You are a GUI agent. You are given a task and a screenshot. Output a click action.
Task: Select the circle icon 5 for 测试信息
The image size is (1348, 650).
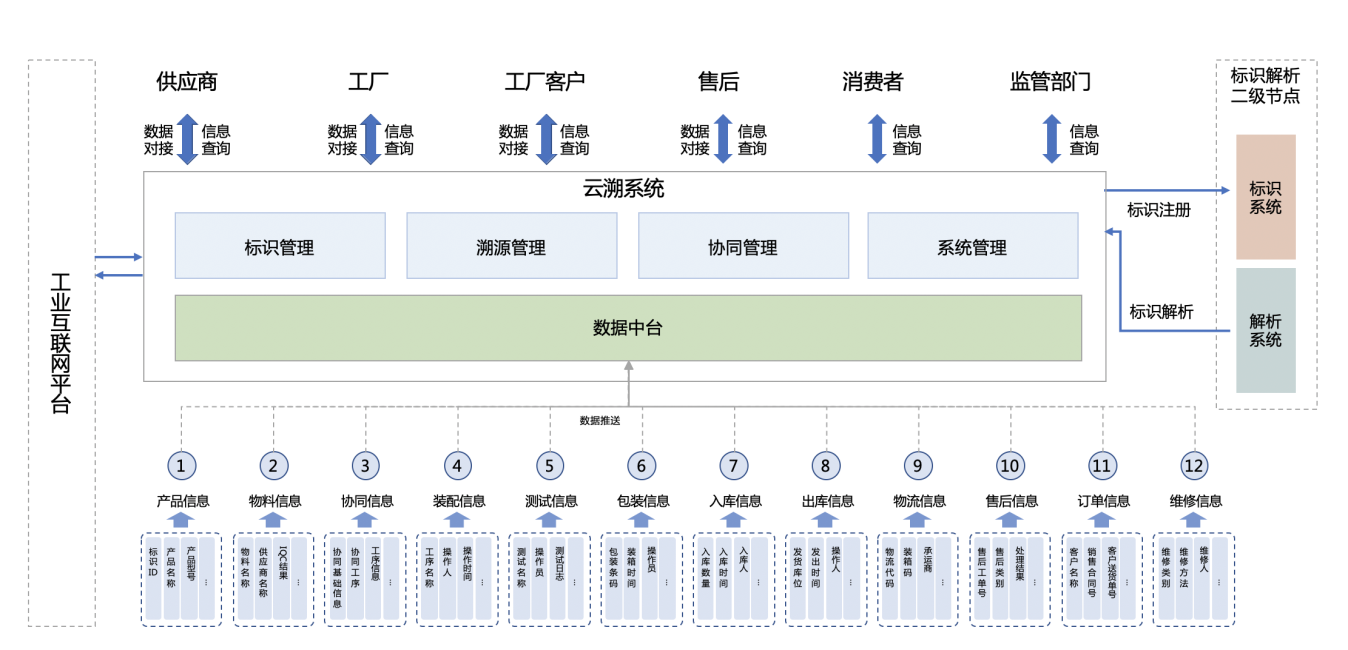pyautogui.click(x=549, y=465)
